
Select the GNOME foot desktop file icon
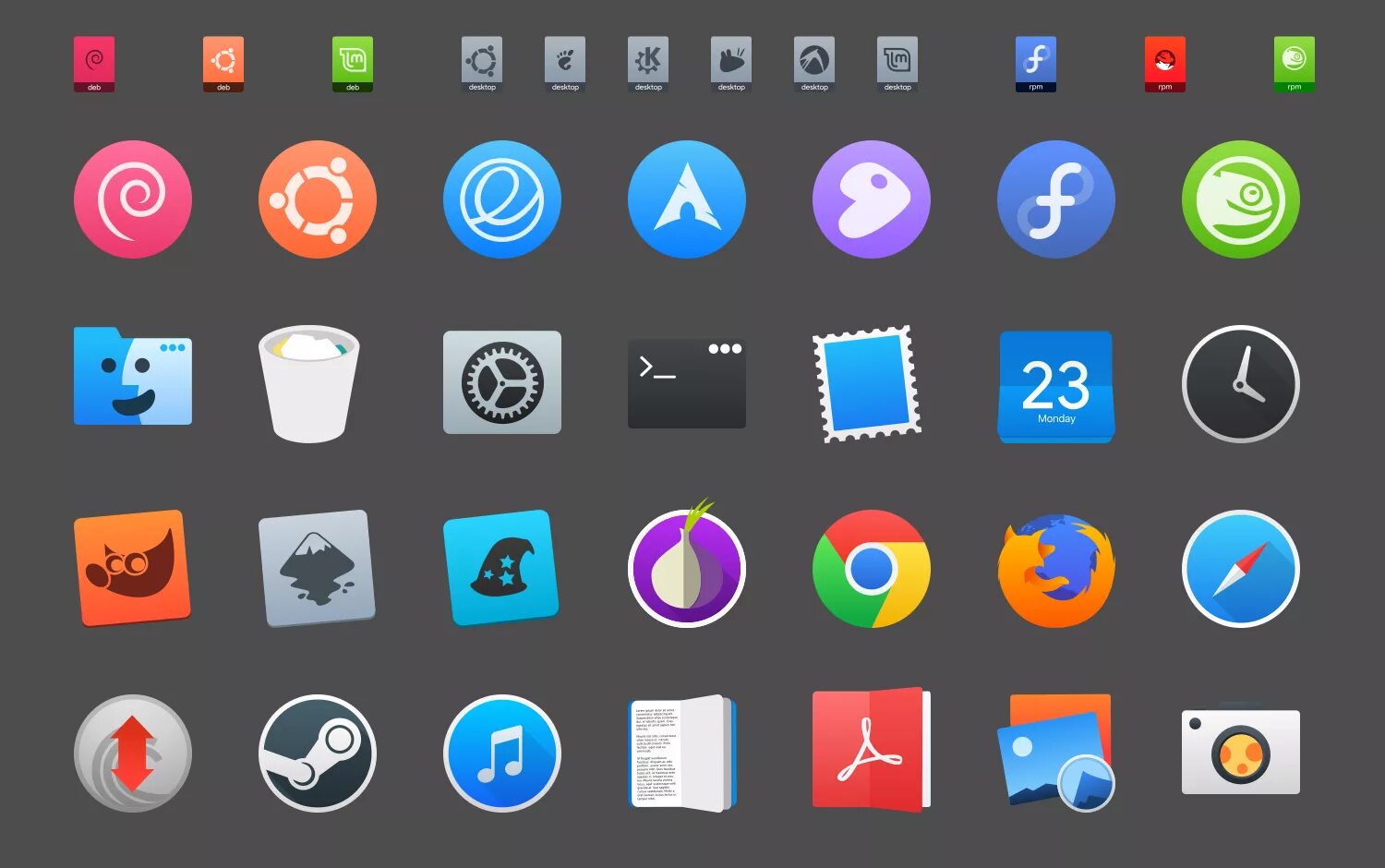coord(565,65)
